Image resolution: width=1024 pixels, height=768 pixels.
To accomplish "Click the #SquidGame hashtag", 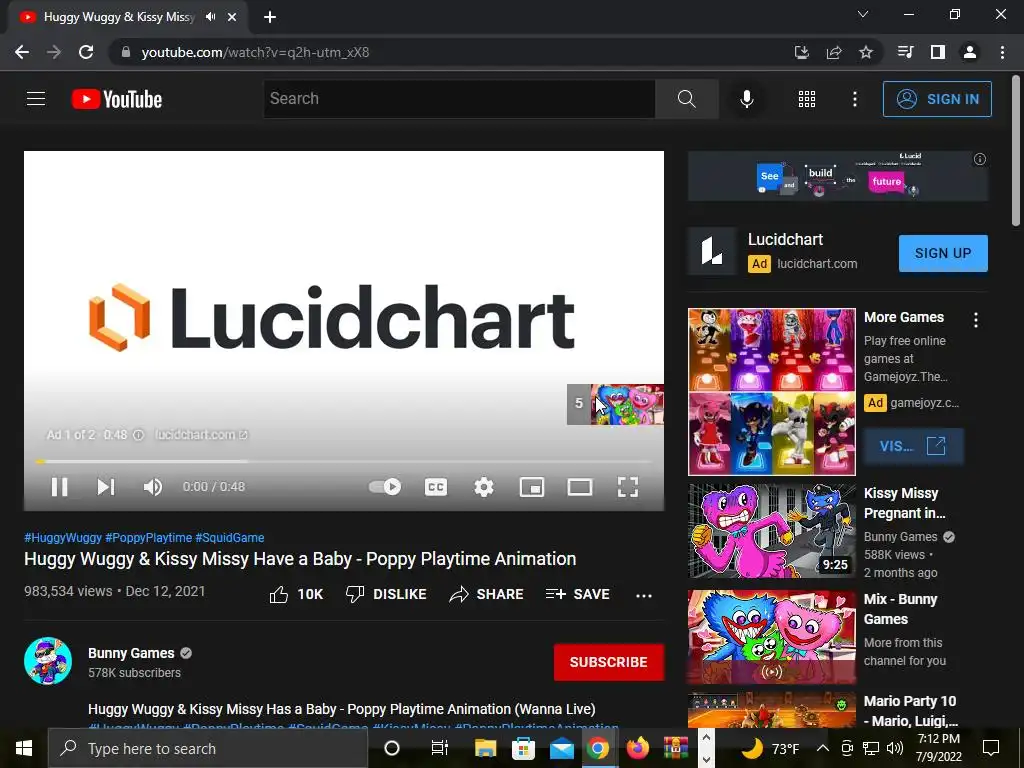I will click(x=230, y=537).
